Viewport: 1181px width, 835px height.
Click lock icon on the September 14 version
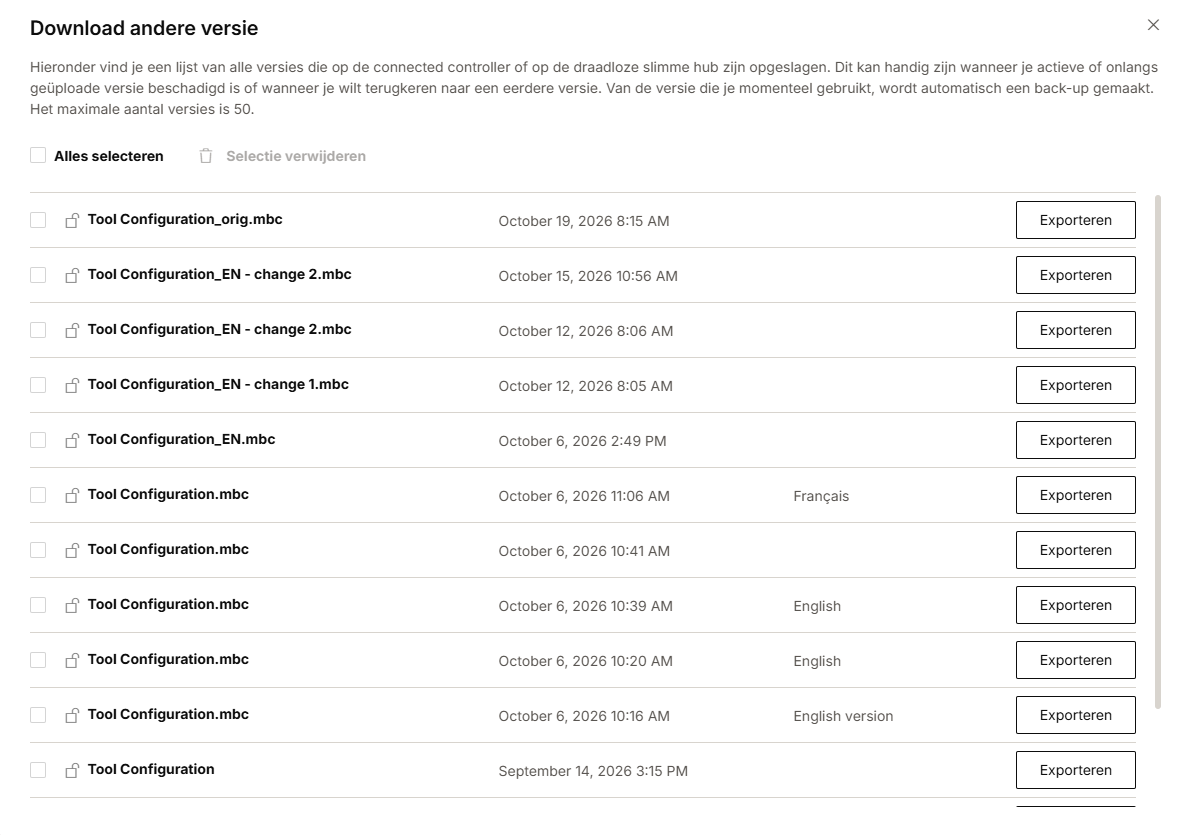tap(72, 770)
